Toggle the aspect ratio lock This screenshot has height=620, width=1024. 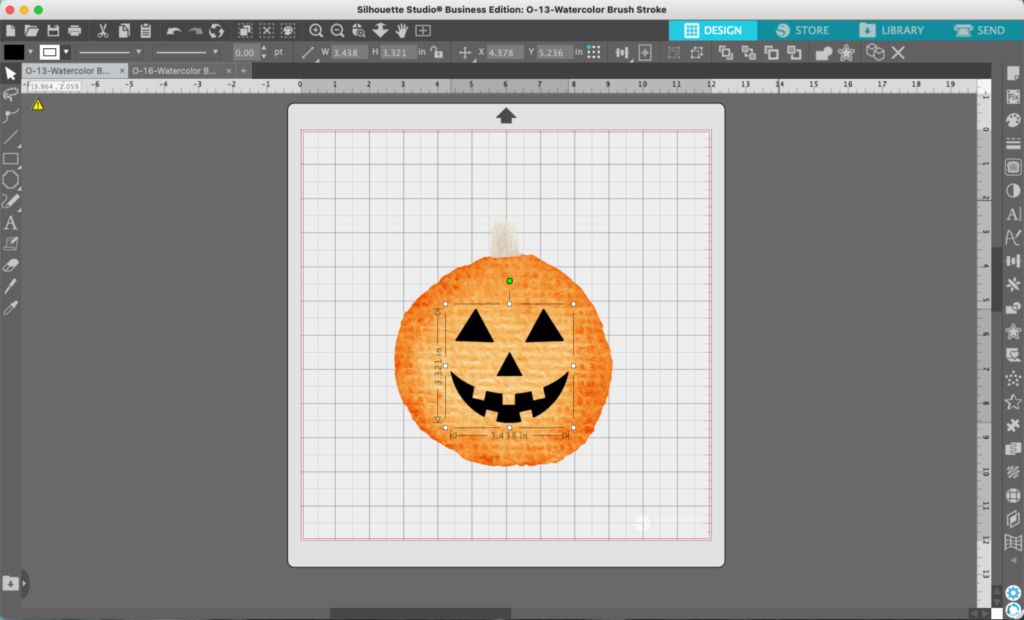(x=437, y=53)
